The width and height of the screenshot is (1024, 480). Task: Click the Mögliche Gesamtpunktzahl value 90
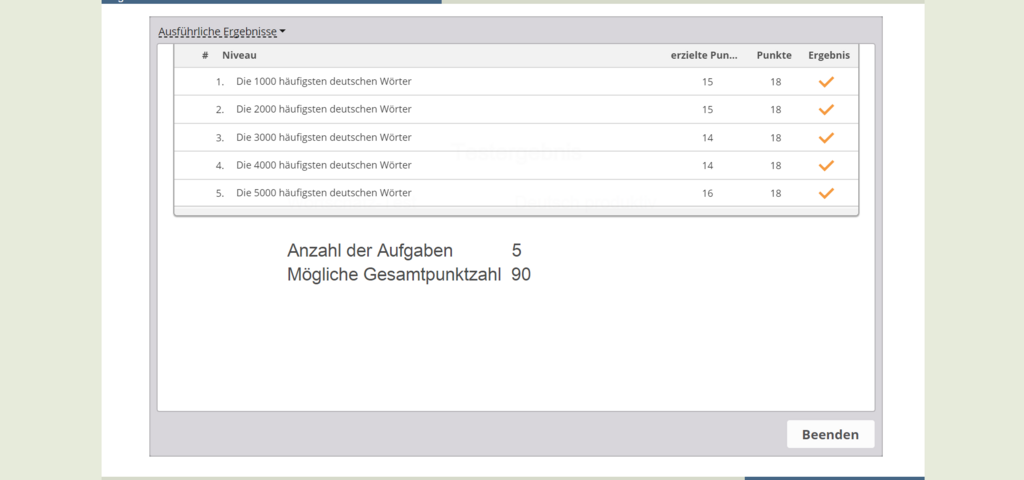tap(521, 275)
